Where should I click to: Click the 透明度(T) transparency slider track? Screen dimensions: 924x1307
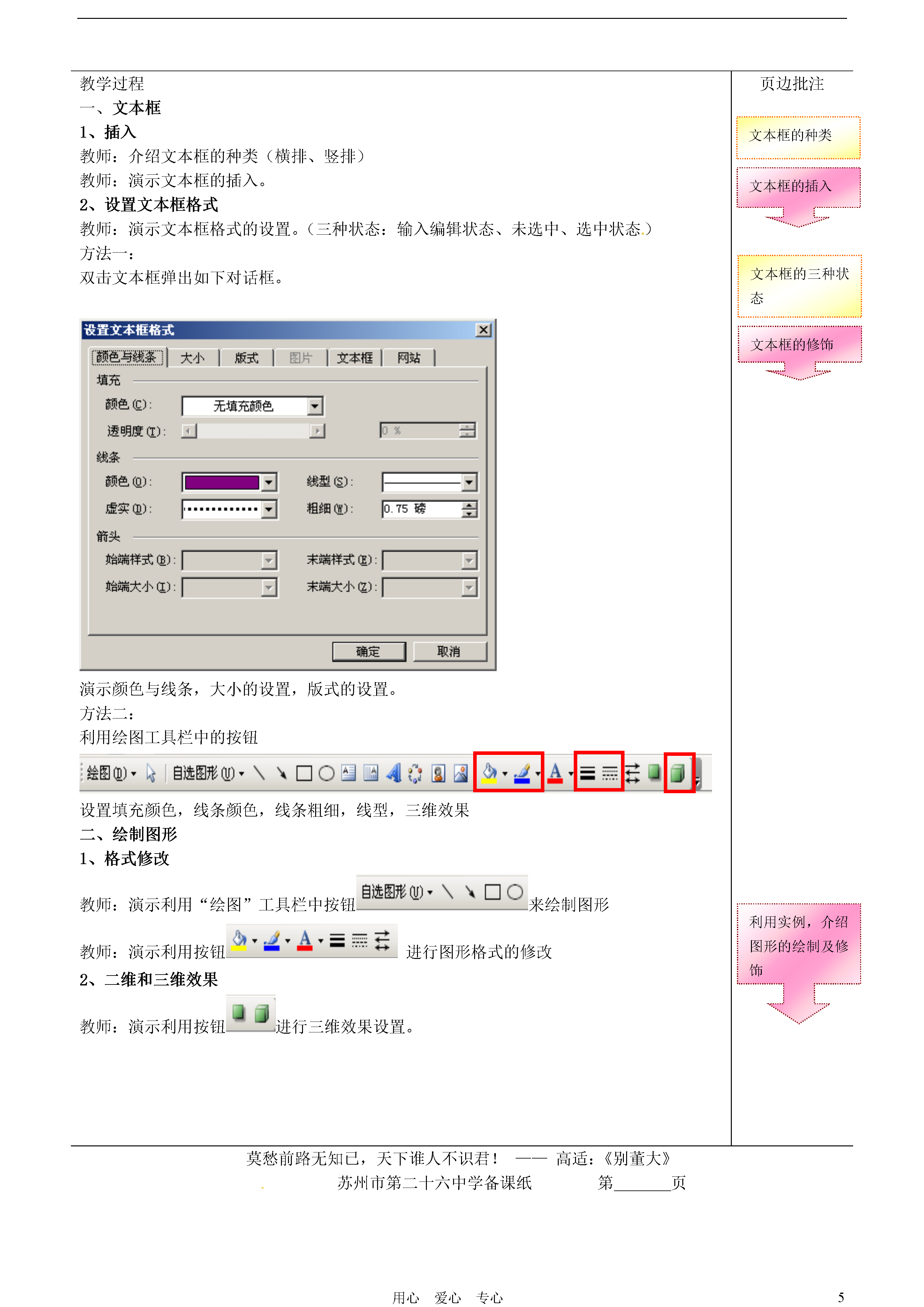tap(253, 431)
